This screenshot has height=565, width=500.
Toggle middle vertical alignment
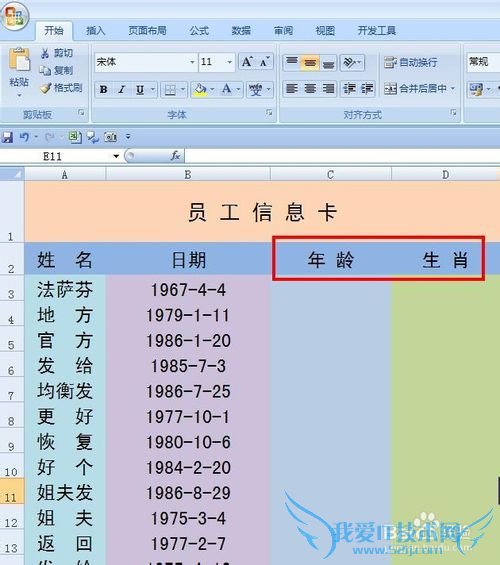(310, 62)
